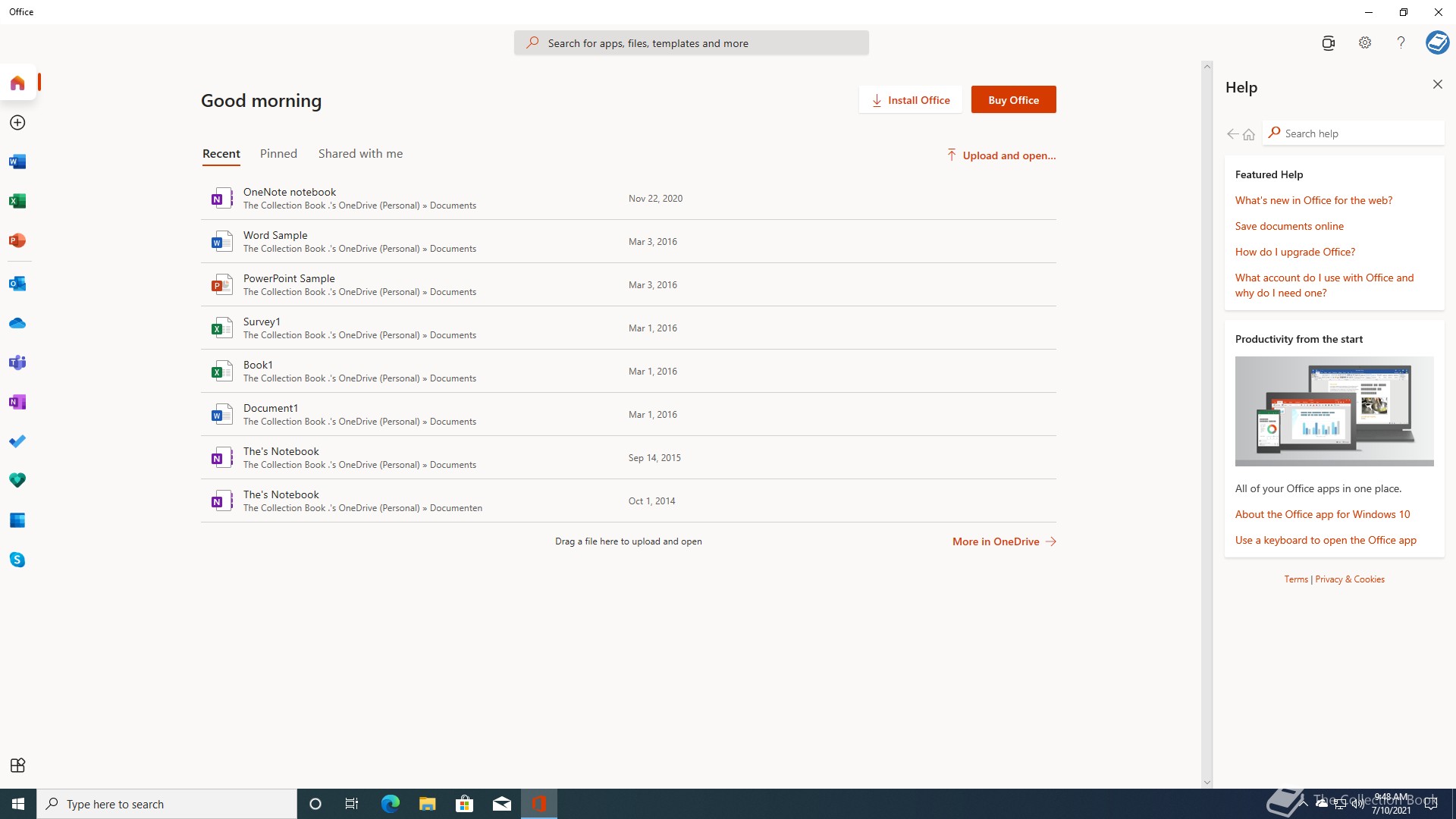Open What's new in Office for the web
The image size is (1456, 819).
coord(1313,200)
